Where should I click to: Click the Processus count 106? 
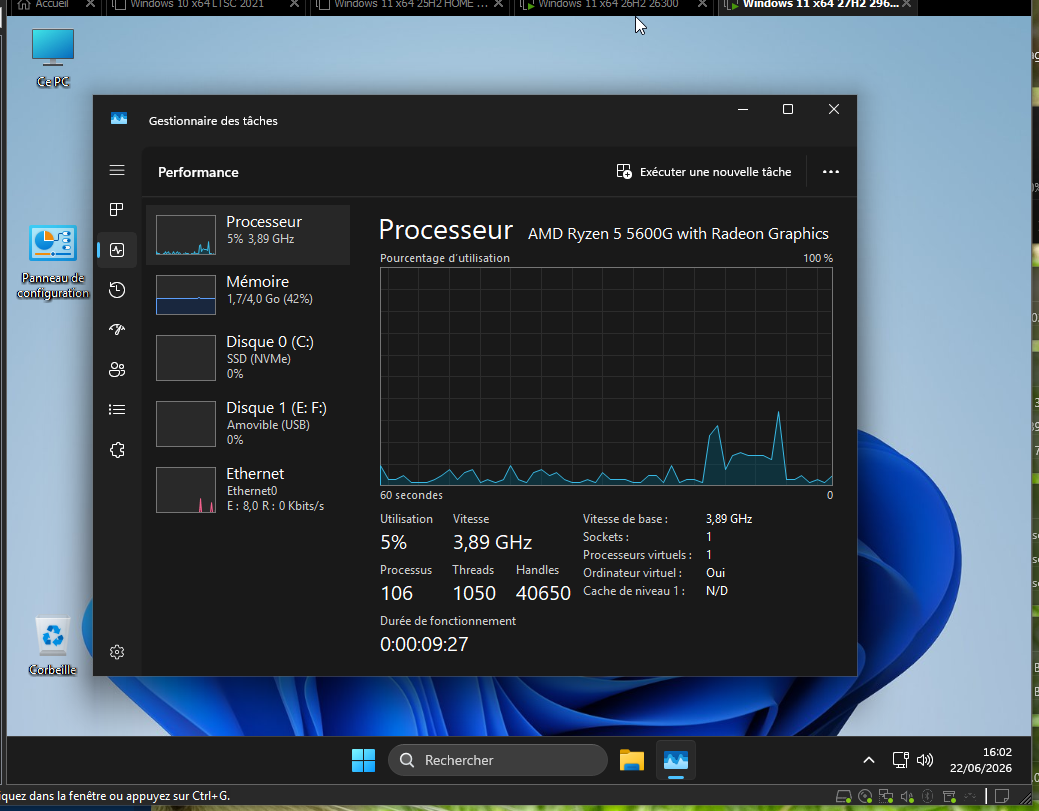[397, 593]
